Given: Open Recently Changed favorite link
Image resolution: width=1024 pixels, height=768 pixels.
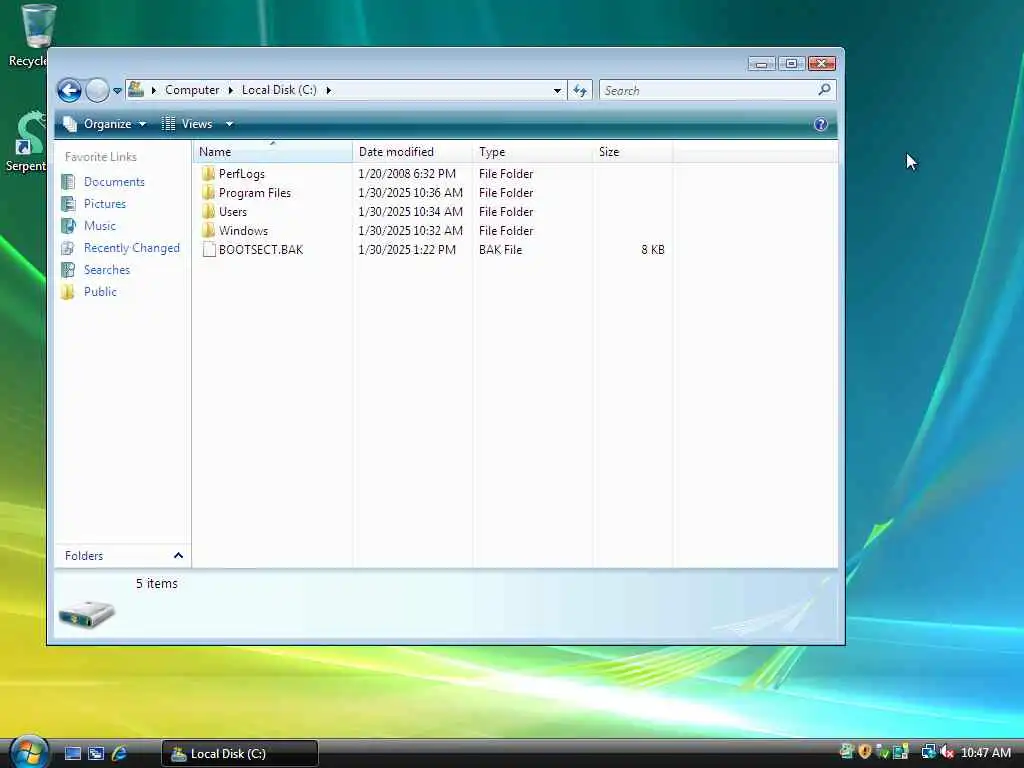Looking at the screenshot, I should [x=131, y=248].
